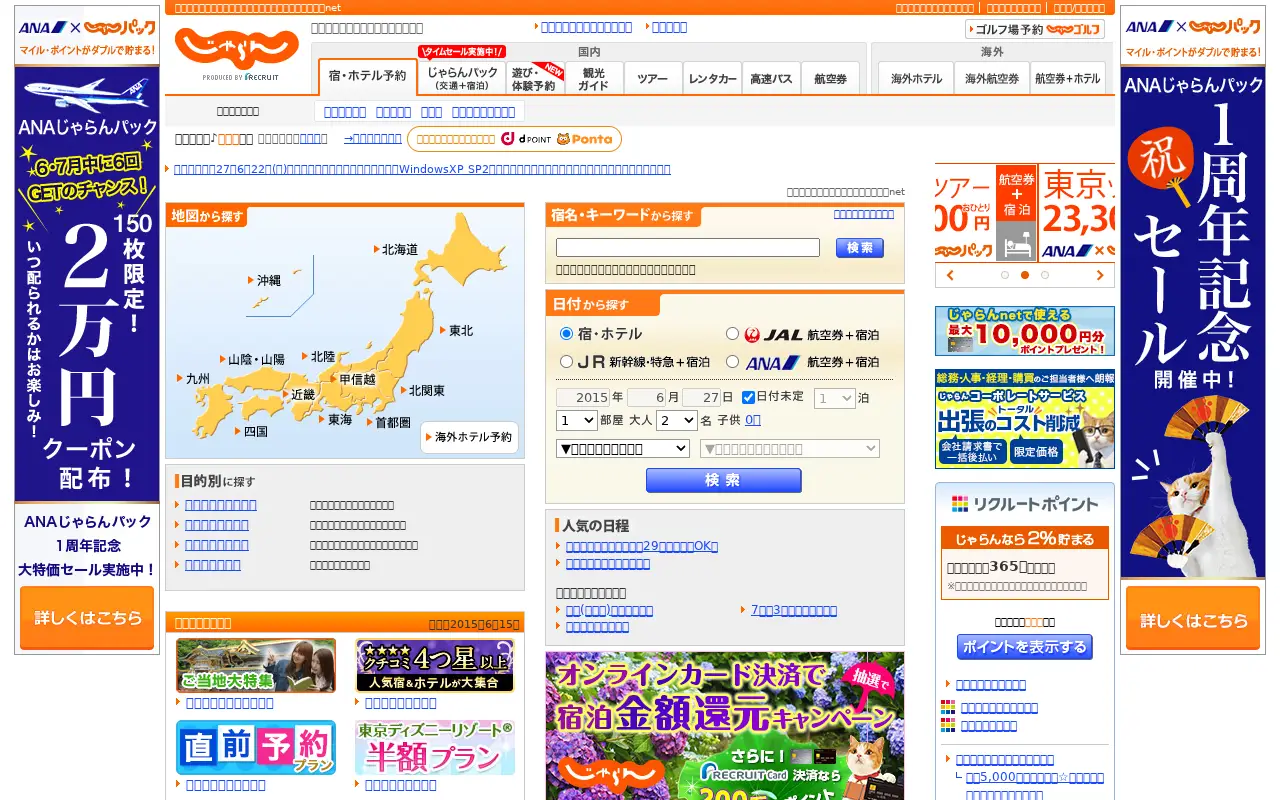Focus the year field showing 2015
The image size is (1280, 800).
(x=583, y=397)
